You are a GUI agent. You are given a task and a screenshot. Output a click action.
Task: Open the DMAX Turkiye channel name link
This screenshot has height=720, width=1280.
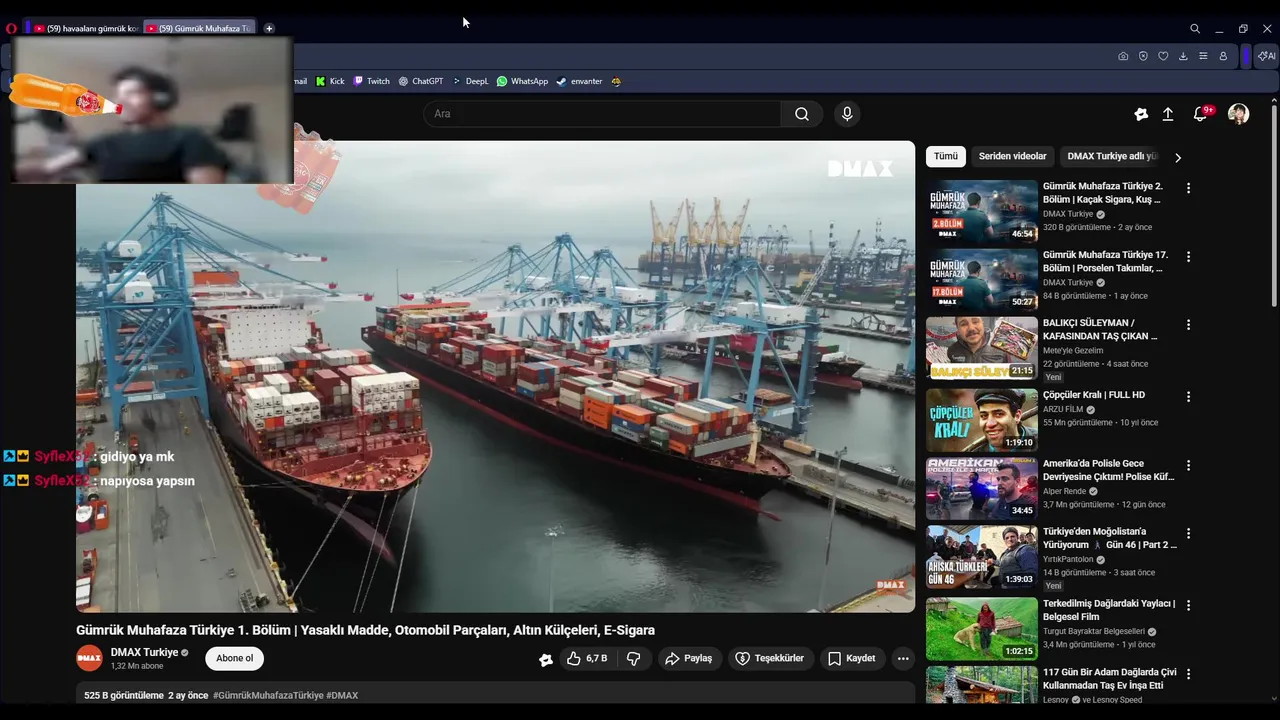(144, 652)
